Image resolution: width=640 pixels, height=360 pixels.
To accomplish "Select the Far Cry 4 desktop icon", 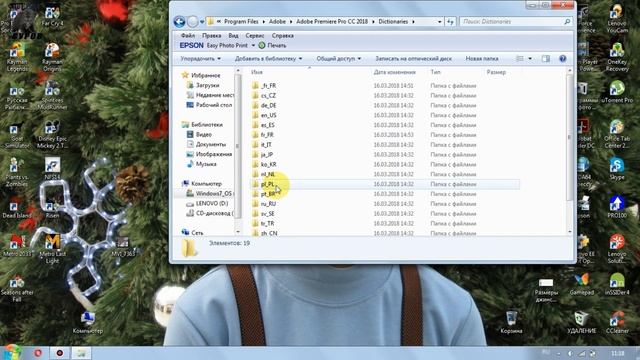I will (x=52, y=16).
